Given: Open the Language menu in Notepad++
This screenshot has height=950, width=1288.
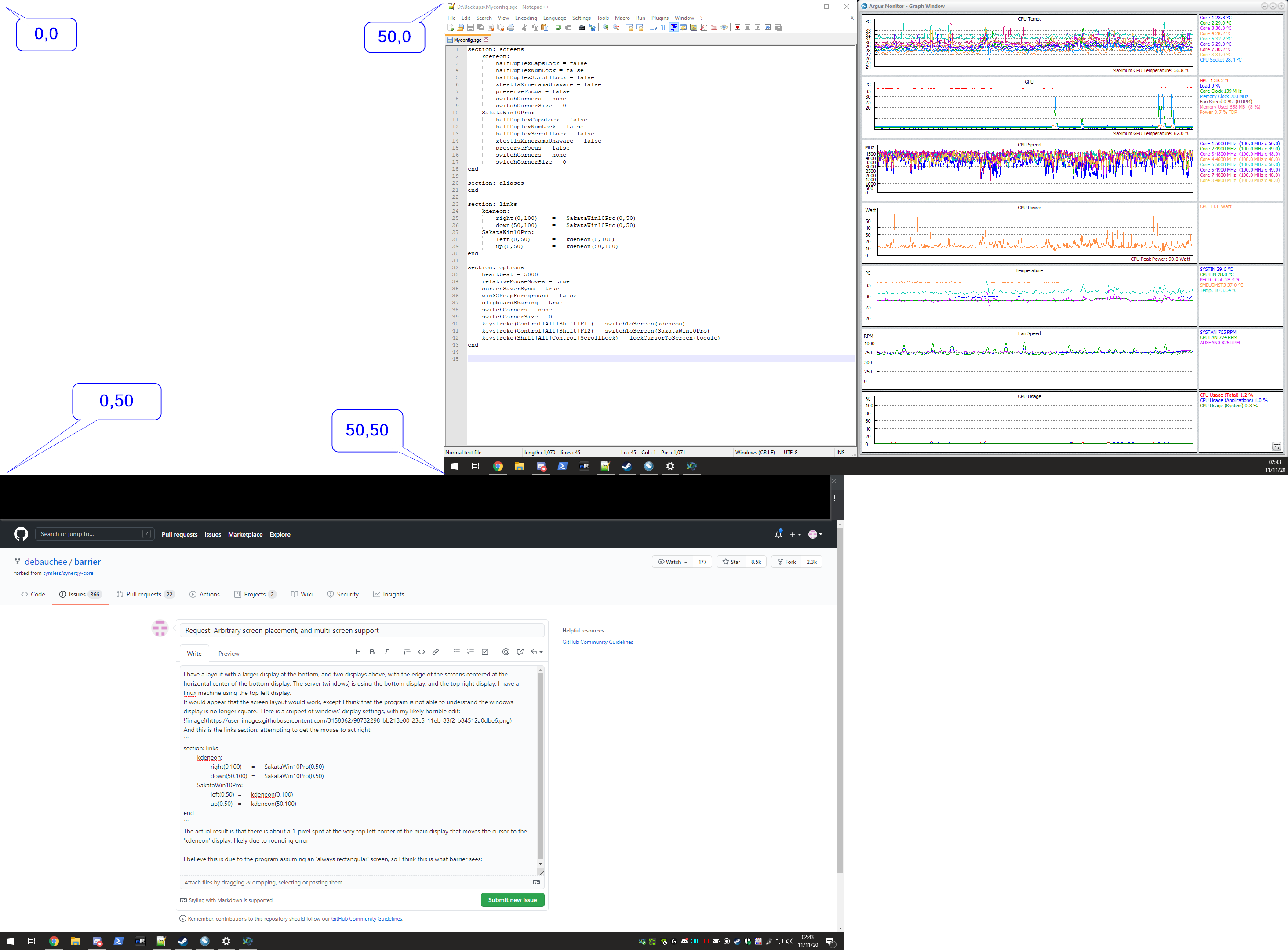Looking at the screenshot, I should pyautogui.click(x=555, y=18).
